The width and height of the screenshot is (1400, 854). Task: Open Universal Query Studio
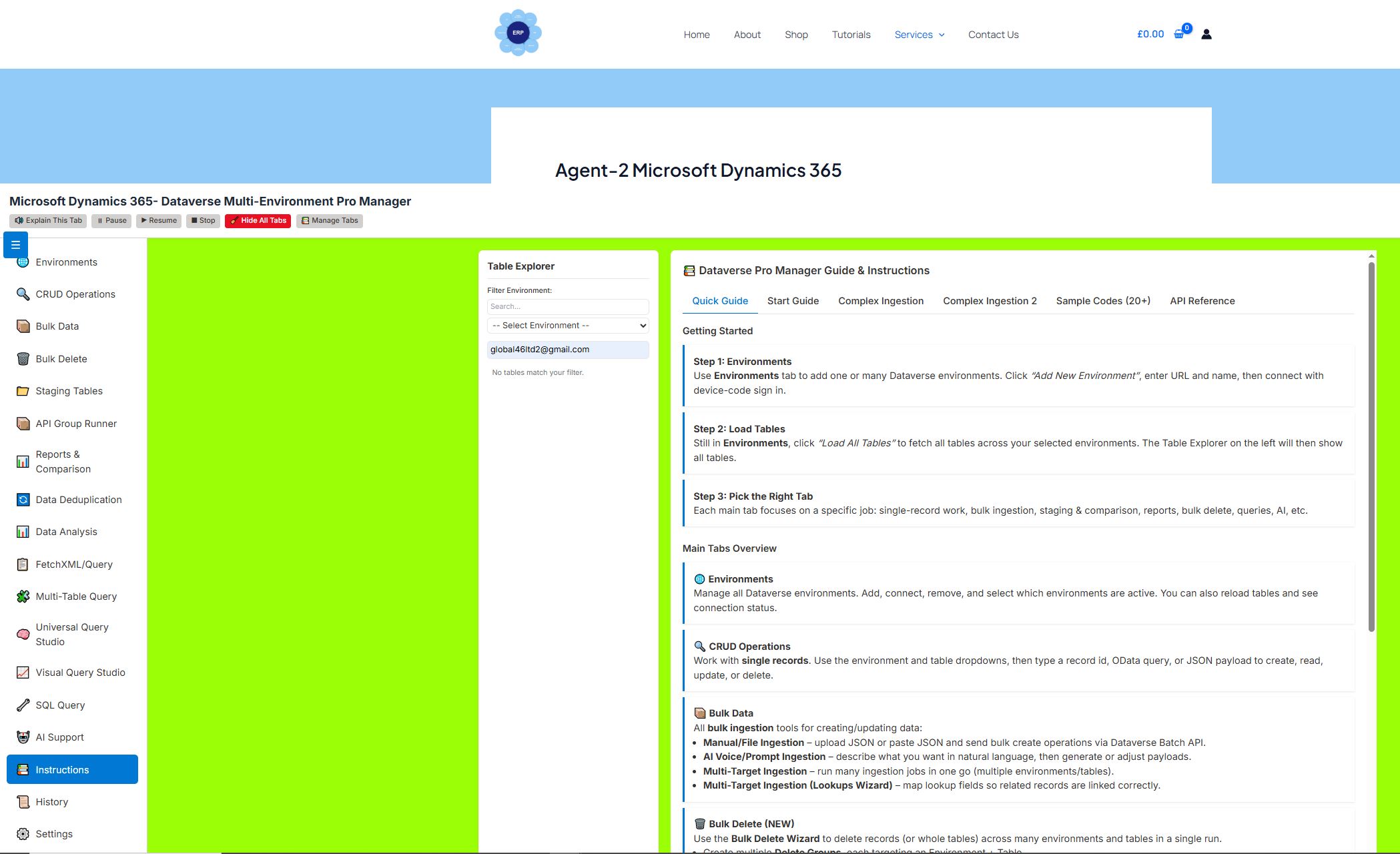click(x=71, y=634)
